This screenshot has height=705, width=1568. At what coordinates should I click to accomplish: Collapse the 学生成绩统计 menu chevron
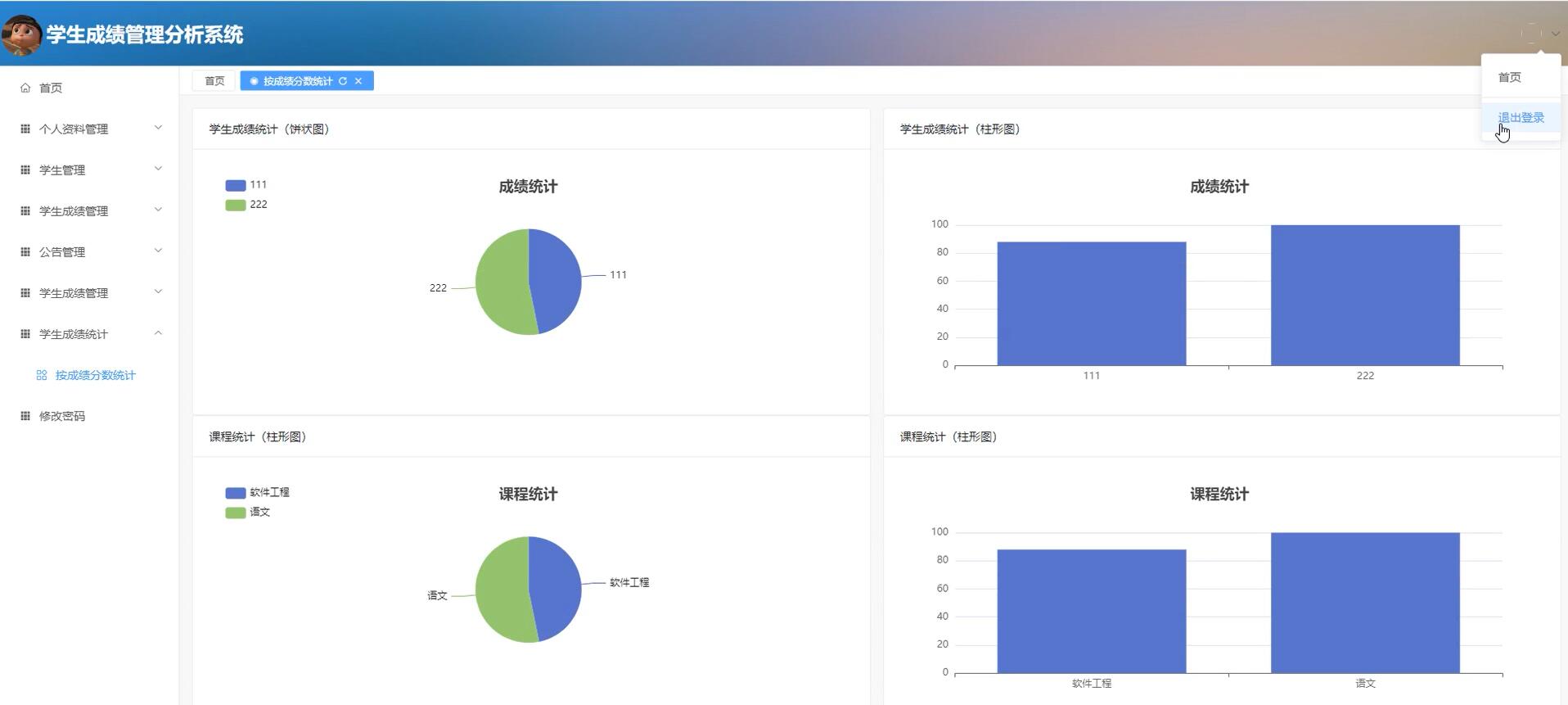158,332
